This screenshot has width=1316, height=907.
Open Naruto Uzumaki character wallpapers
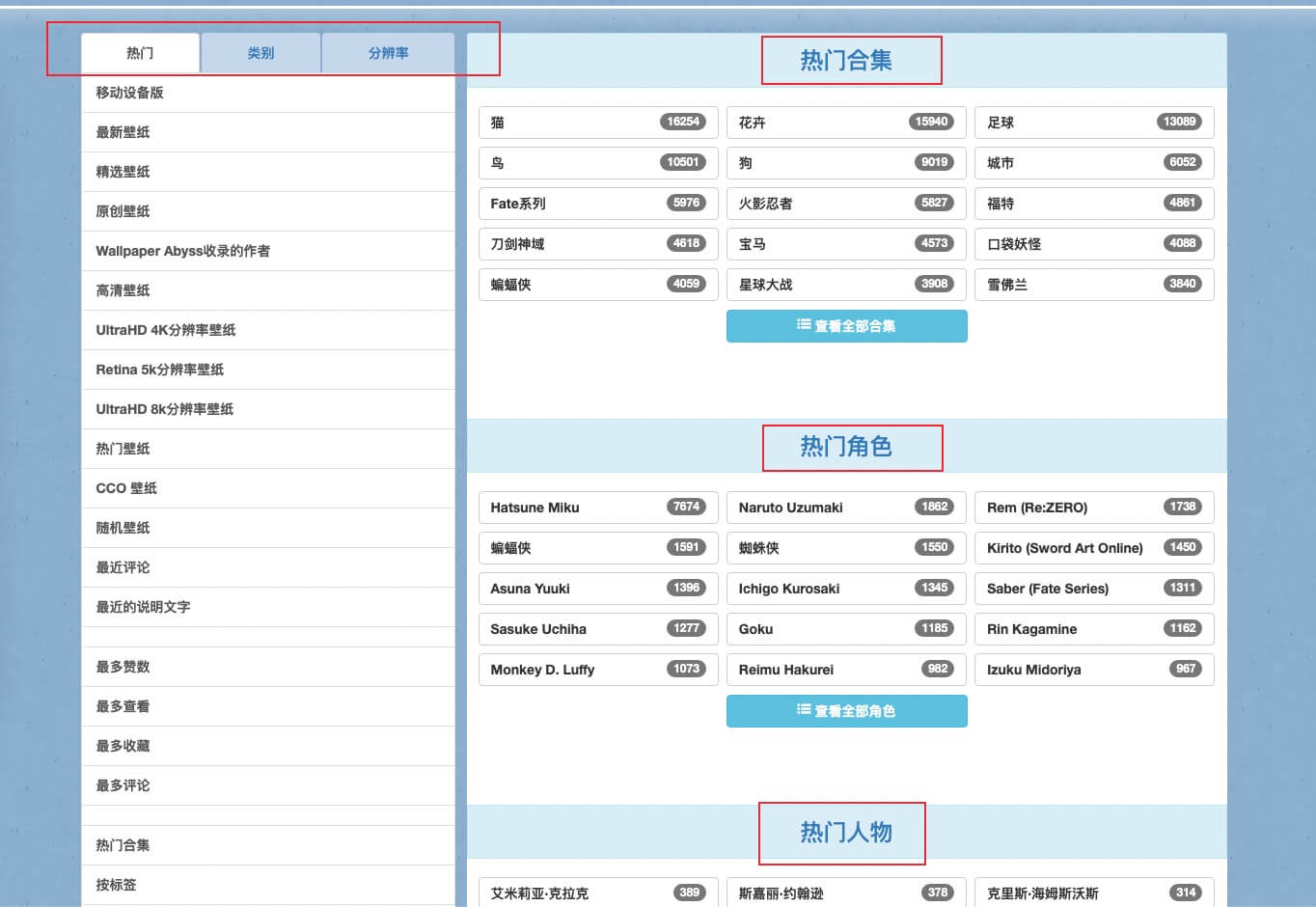(x=846, y=508)
